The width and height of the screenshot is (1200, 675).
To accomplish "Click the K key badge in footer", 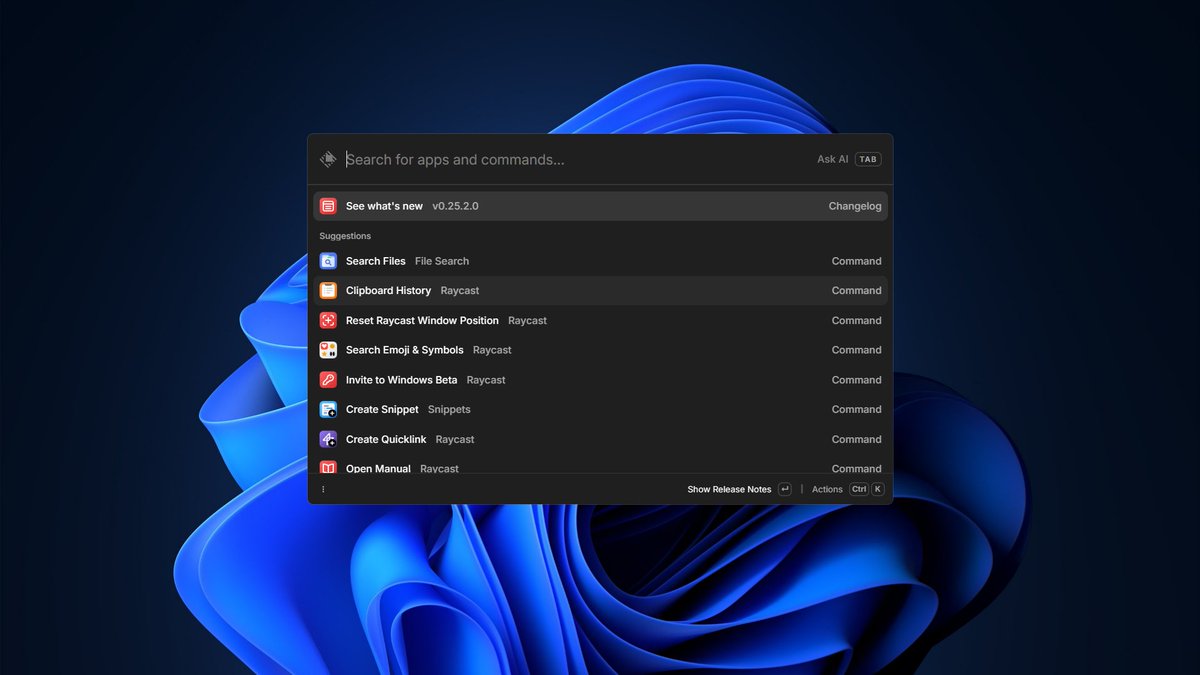I will point(878,489).
